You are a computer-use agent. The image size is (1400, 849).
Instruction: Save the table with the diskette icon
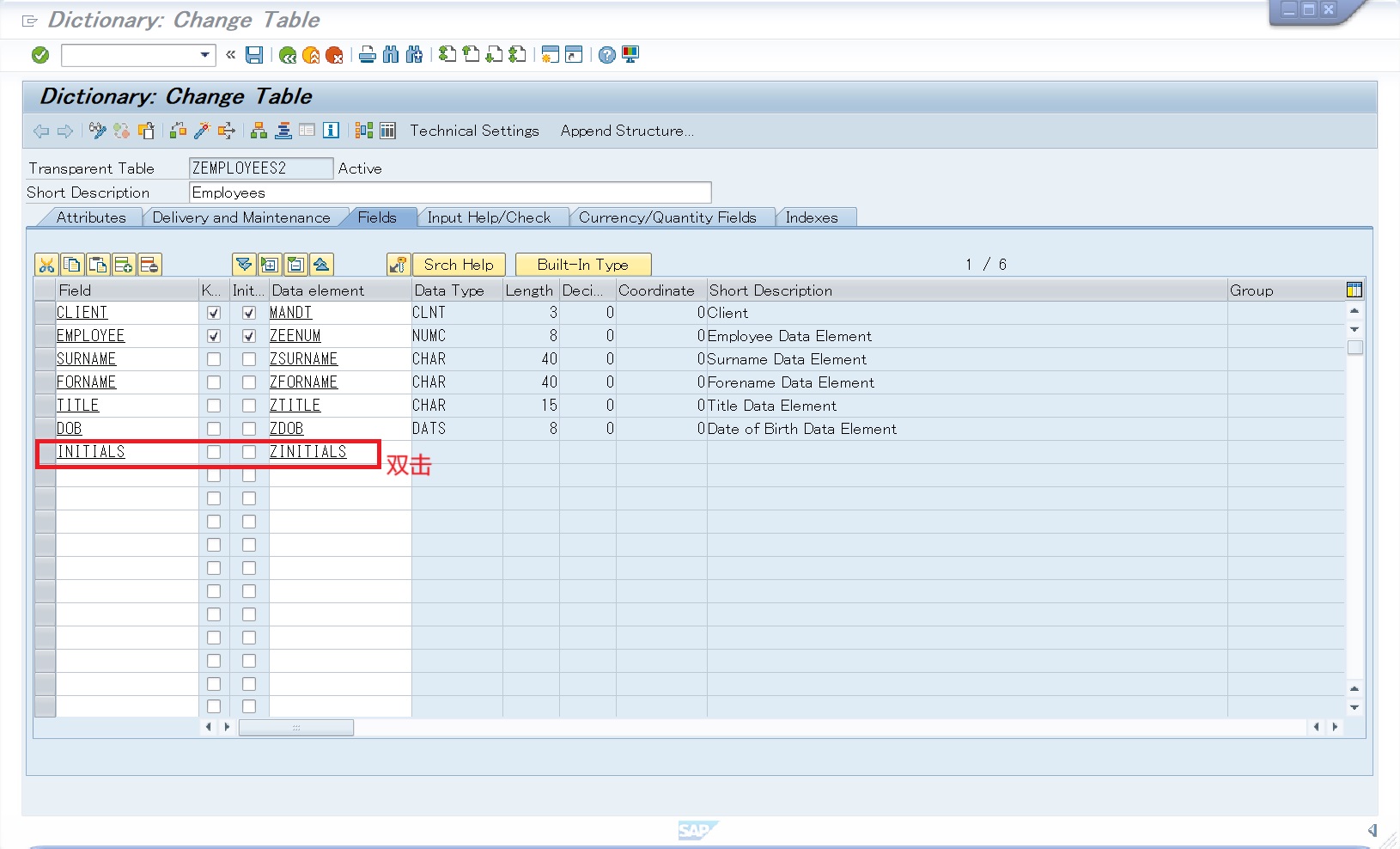point(254,55)
